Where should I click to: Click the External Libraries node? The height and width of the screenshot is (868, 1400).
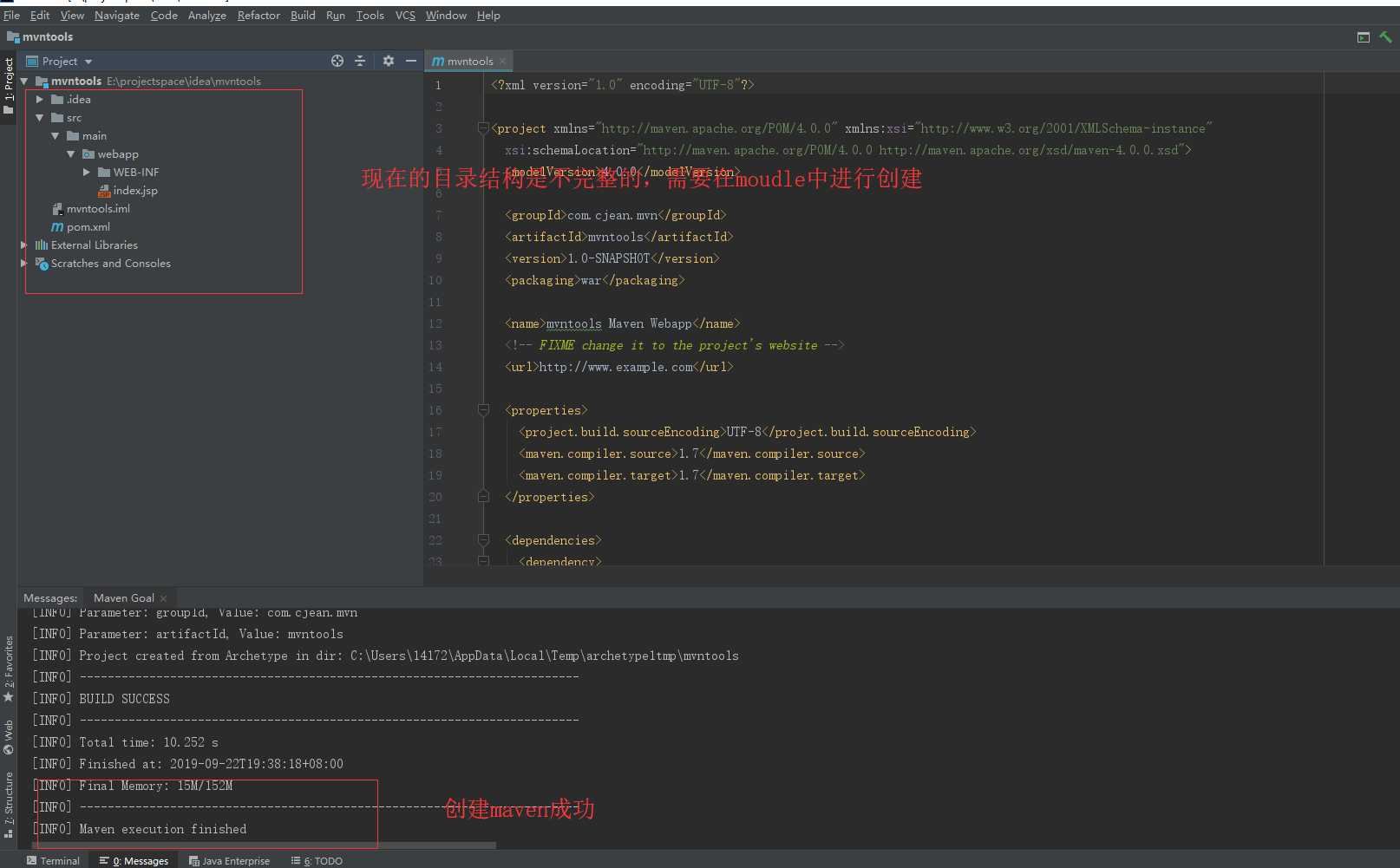94,245
